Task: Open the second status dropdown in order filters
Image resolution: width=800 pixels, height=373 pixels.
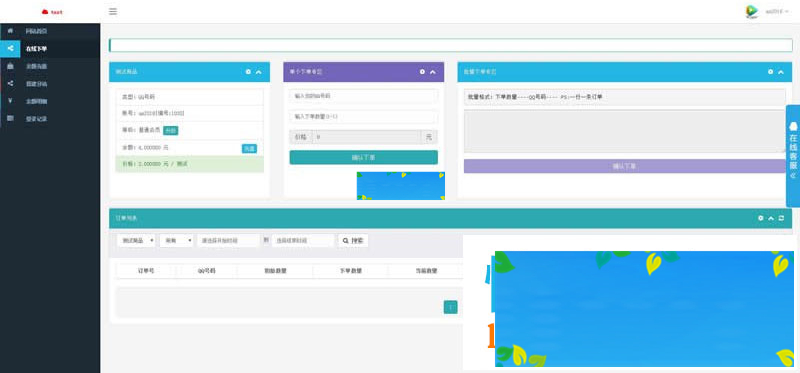Action: click(177, 240)
